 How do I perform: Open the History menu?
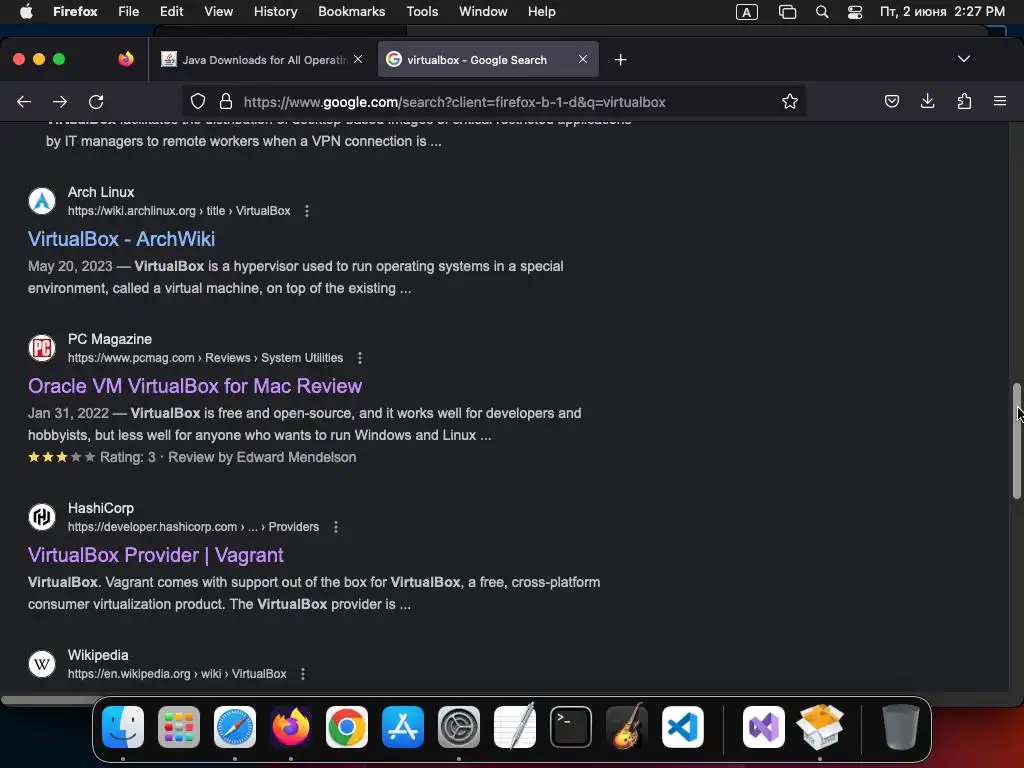275,12
